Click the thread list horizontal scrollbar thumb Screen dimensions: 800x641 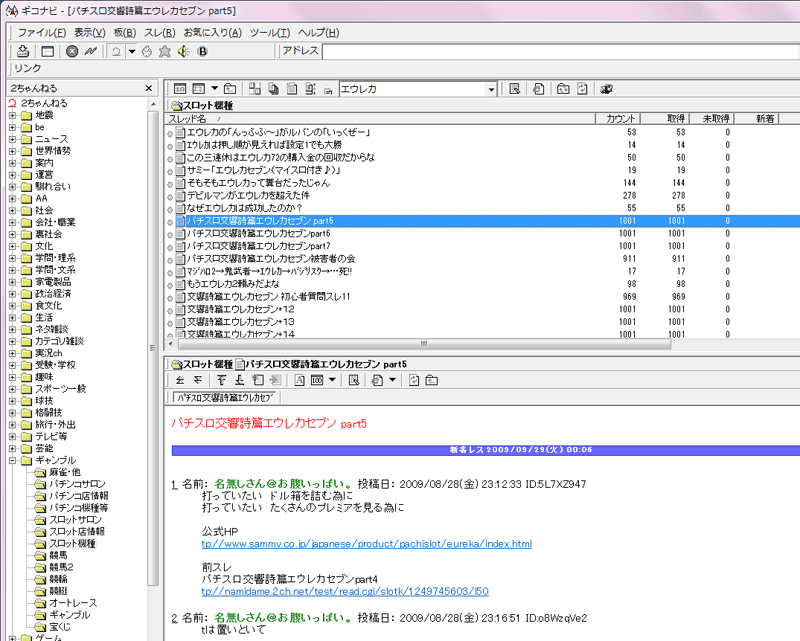click(422, 344)
